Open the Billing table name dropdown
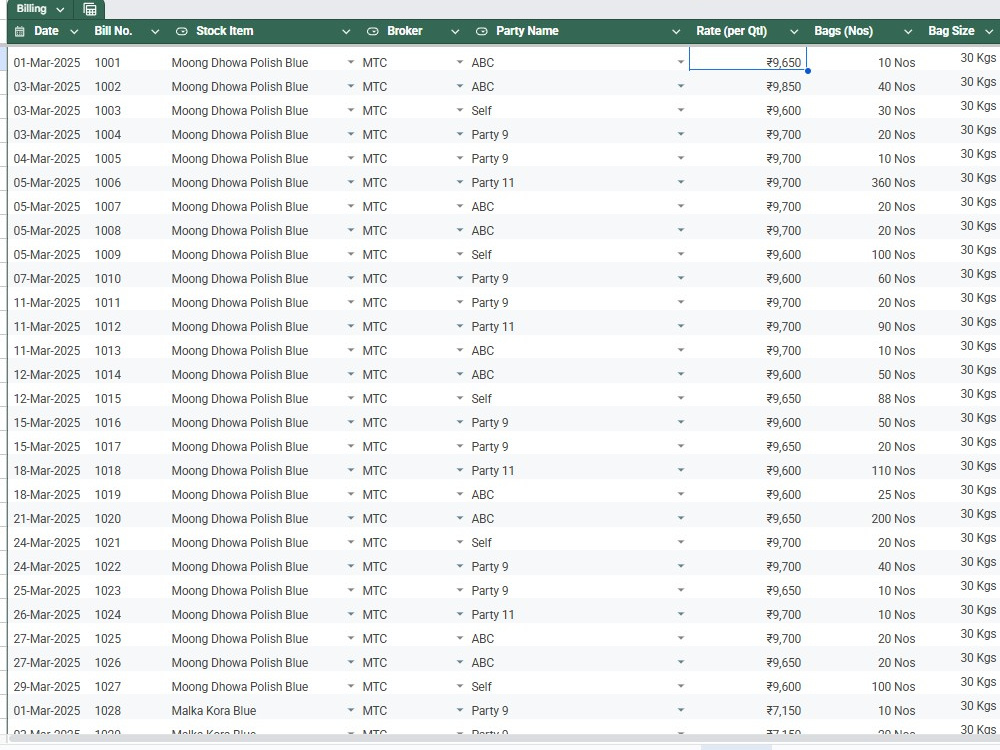This screenshot has height=750, width=1000. [60, 10]
